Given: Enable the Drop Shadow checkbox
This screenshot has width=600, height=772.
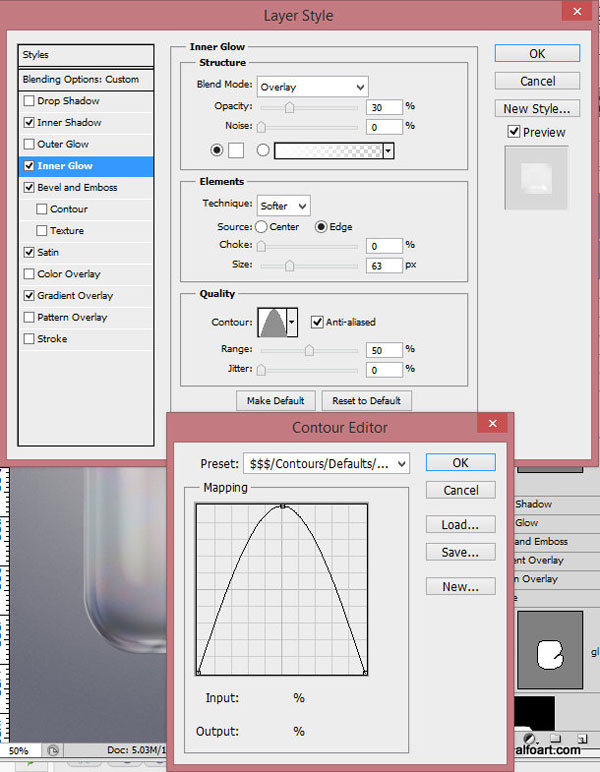Looking at the screenshot, I should [x=29, y=101].
